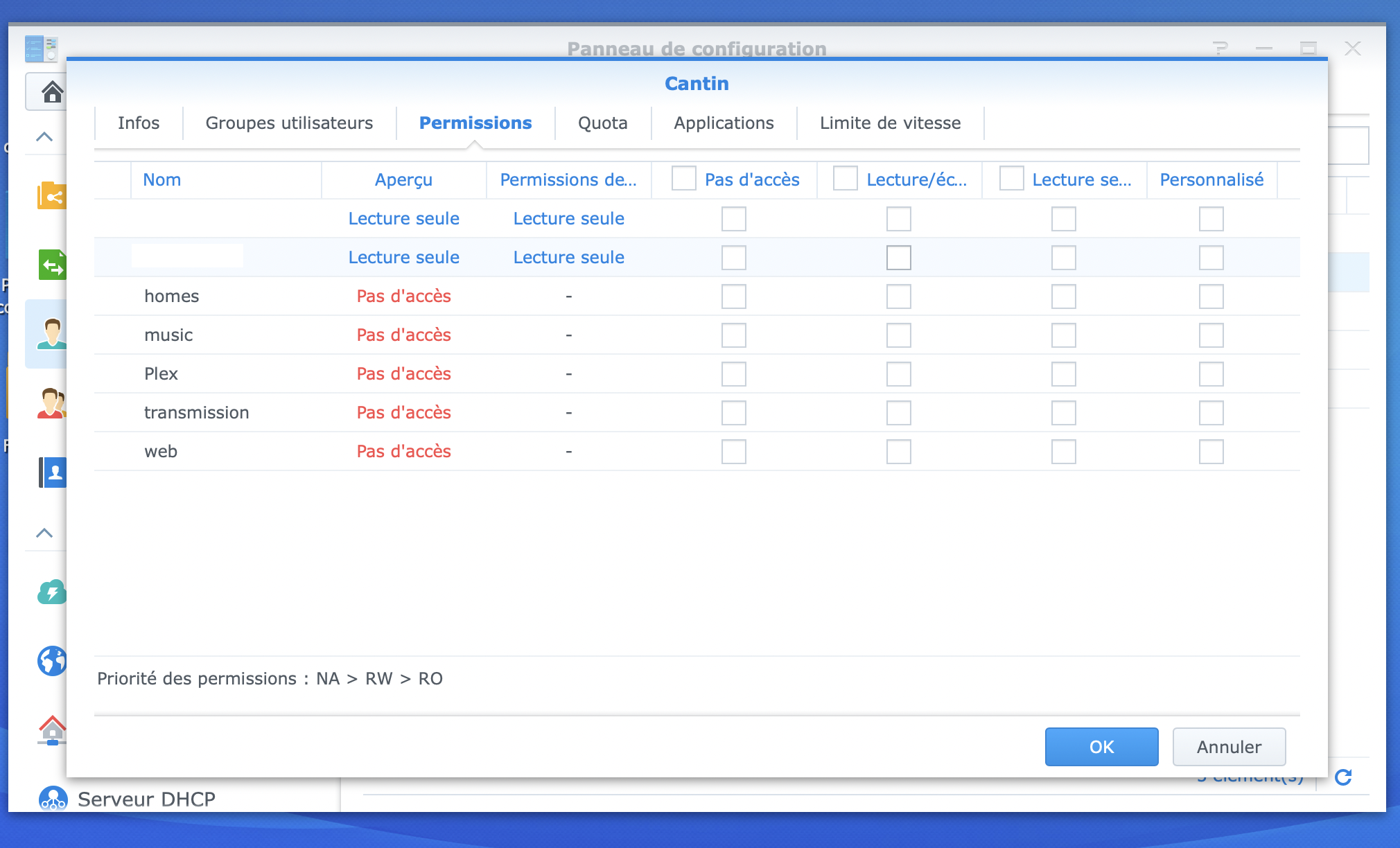Open the External Access globe icon
1400x848 pixels.
pyautogui.click(x=52, y=661)
